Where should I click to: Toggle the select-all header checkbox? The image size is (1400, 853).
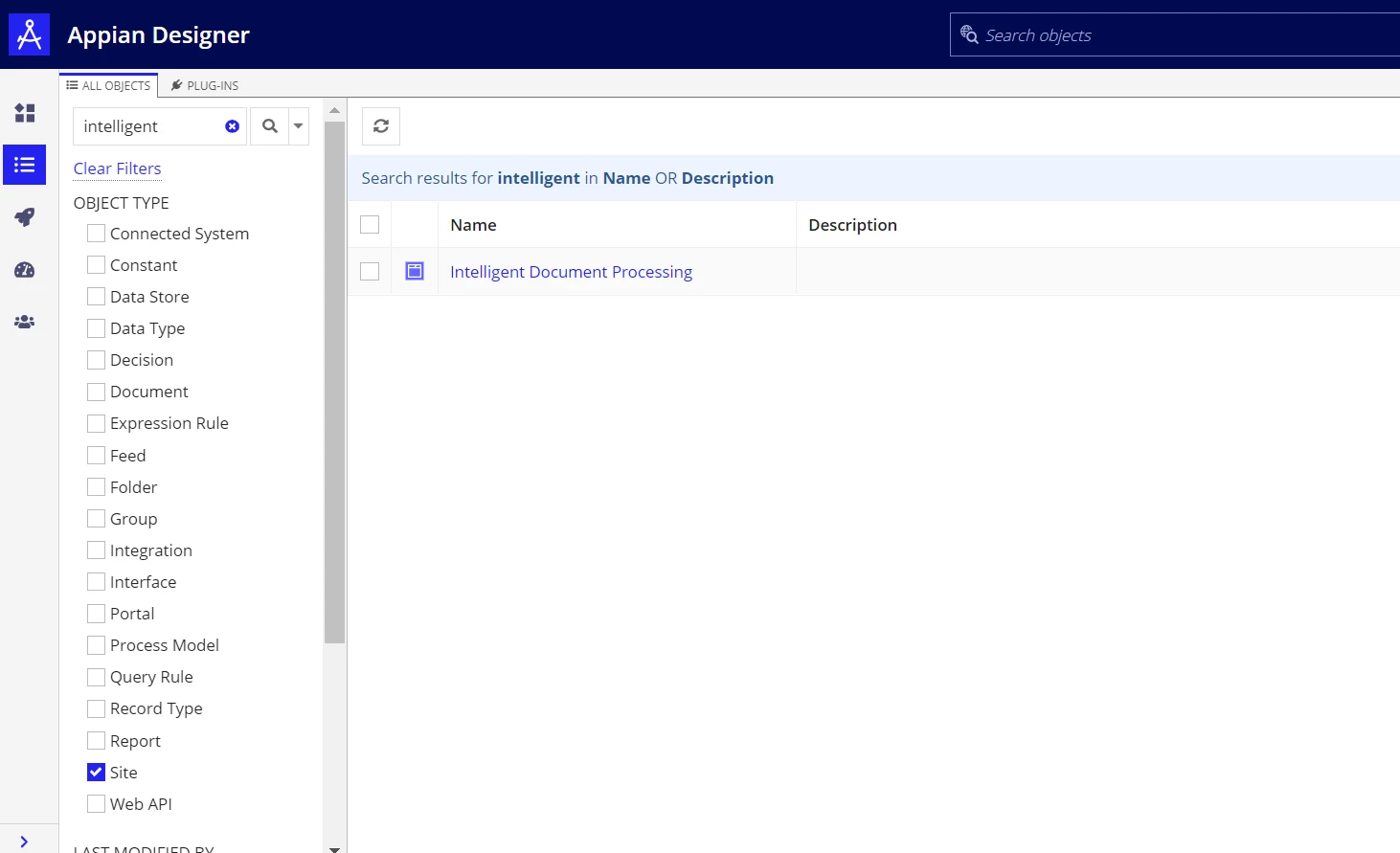coord(370,225)
